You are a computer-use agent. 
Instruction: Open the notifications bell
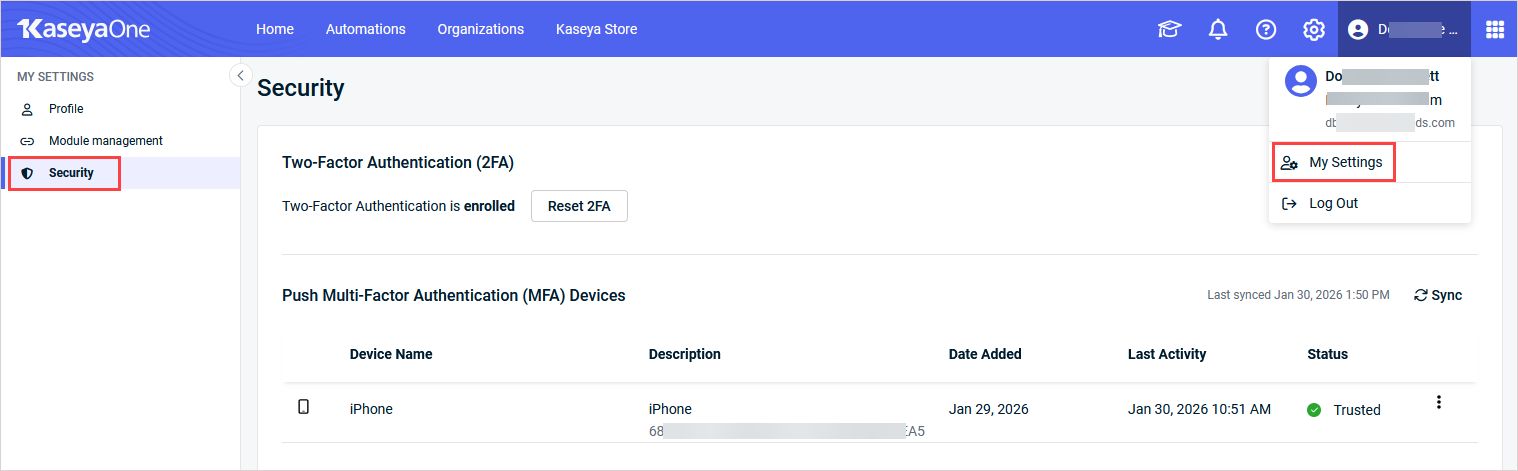pos(1218,30)
